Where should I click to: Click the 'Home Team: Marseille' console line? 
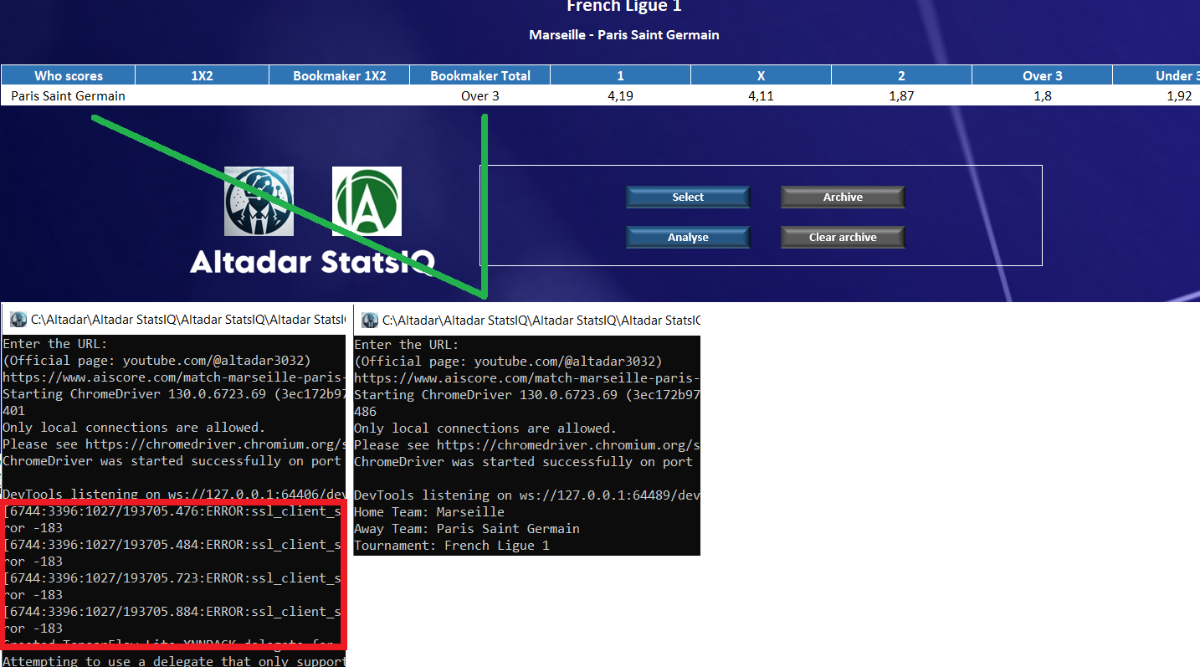click(x=429, y=512)
